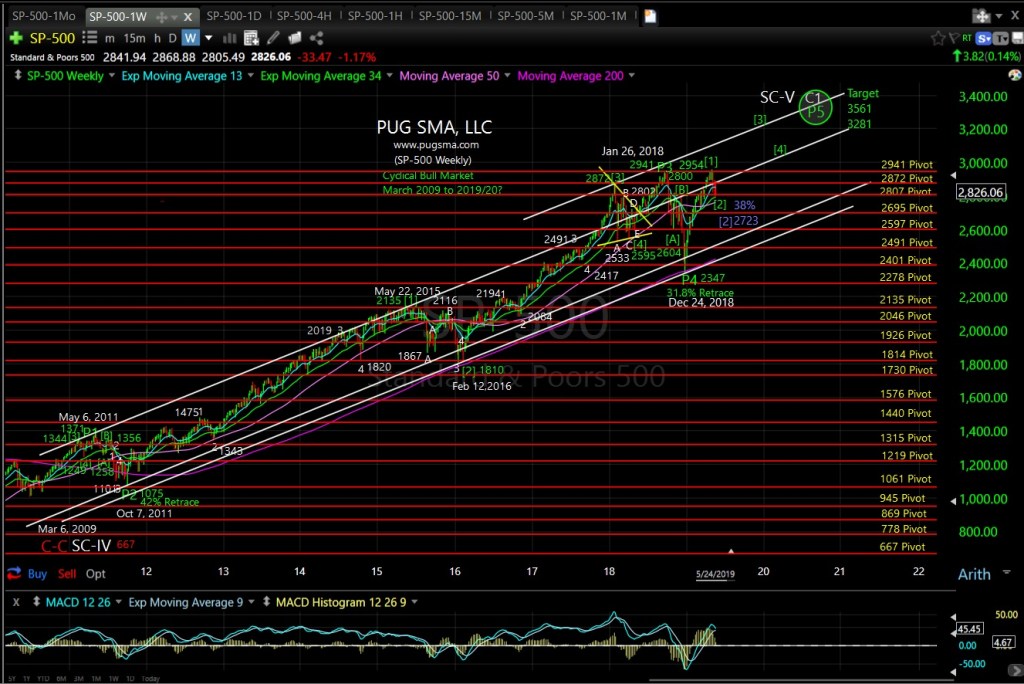Open the timeframe dropdown arrow after W
1024x684 pixels.
[208, 39]
